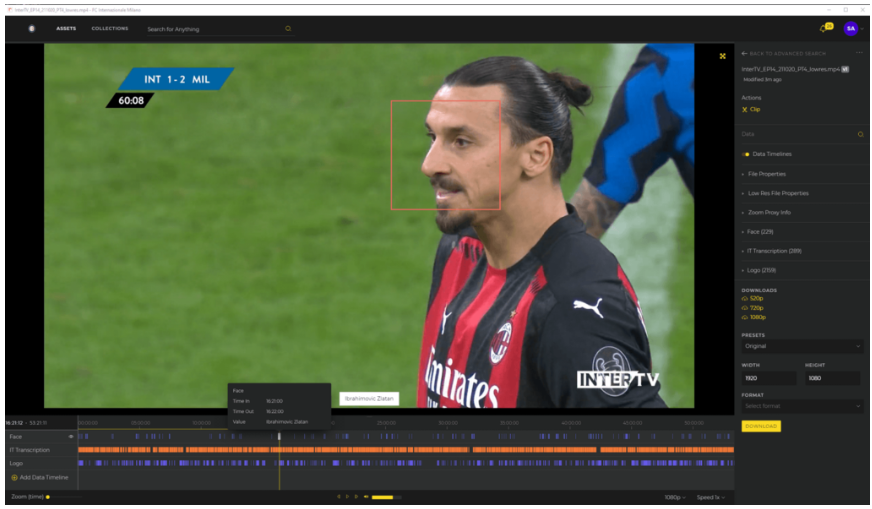
Task: Open the notifications bell
Action: pyautogui.click(x=824, y=28)
